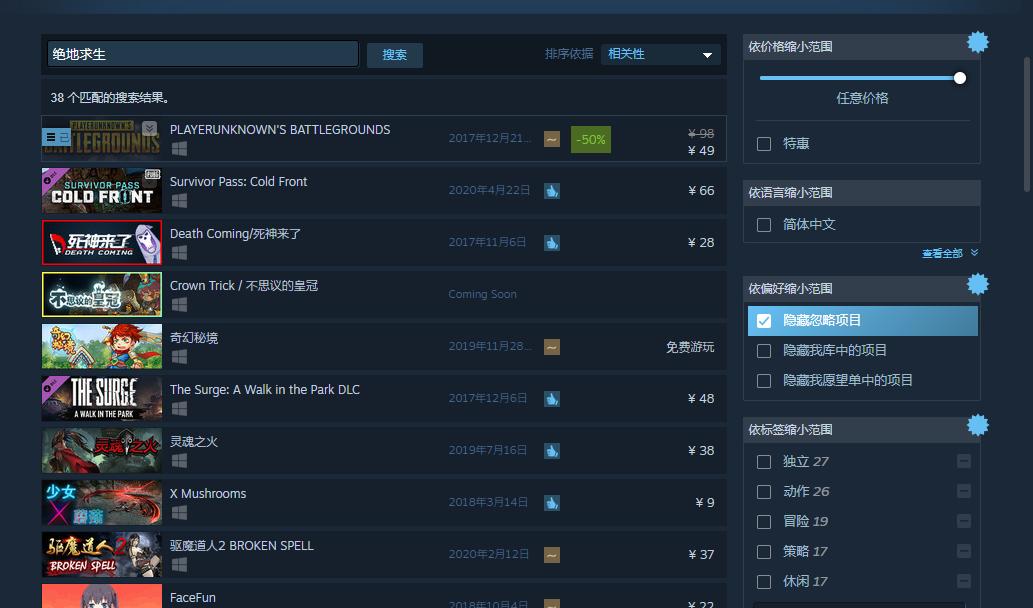Click the Death Coming game thumbnail
This screenshot has width=1033, height=608.
coord(101,243)
